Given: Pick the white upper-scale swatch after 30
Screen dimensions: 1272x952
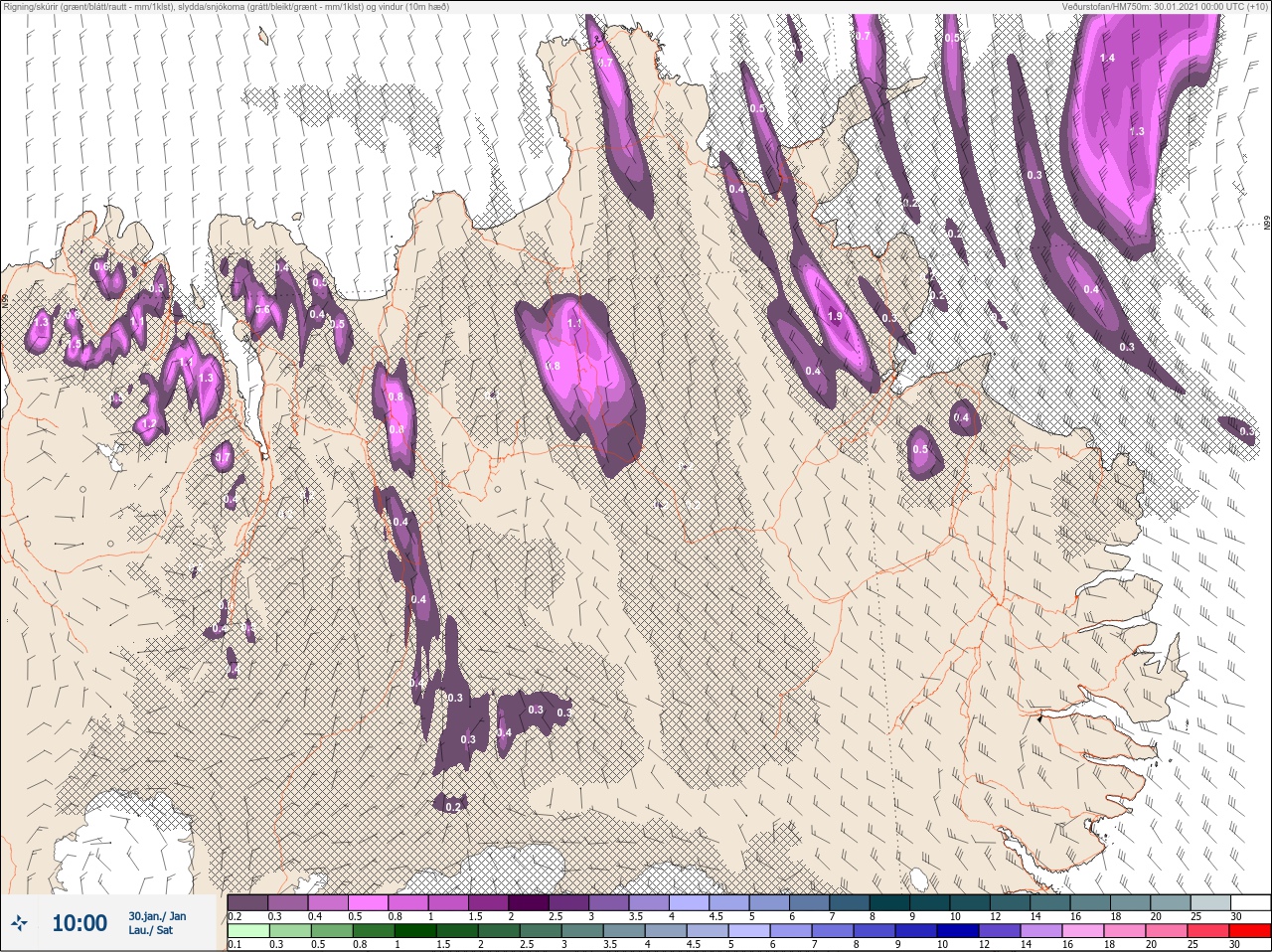Looking at the screenshot, I should [1252, 902].
